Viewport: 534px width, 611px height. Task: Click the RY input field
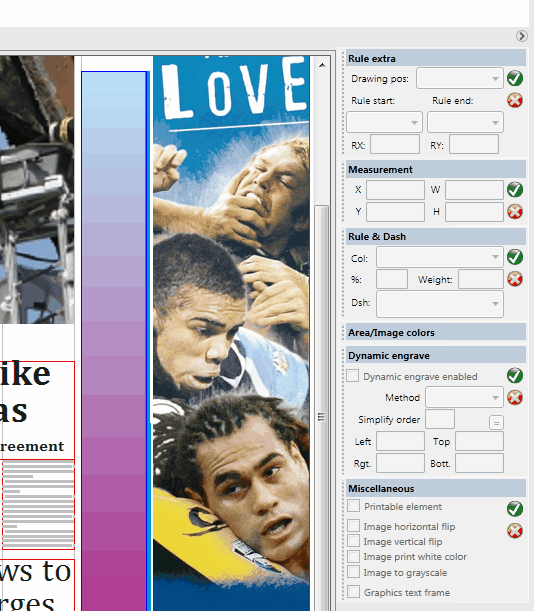474,145
